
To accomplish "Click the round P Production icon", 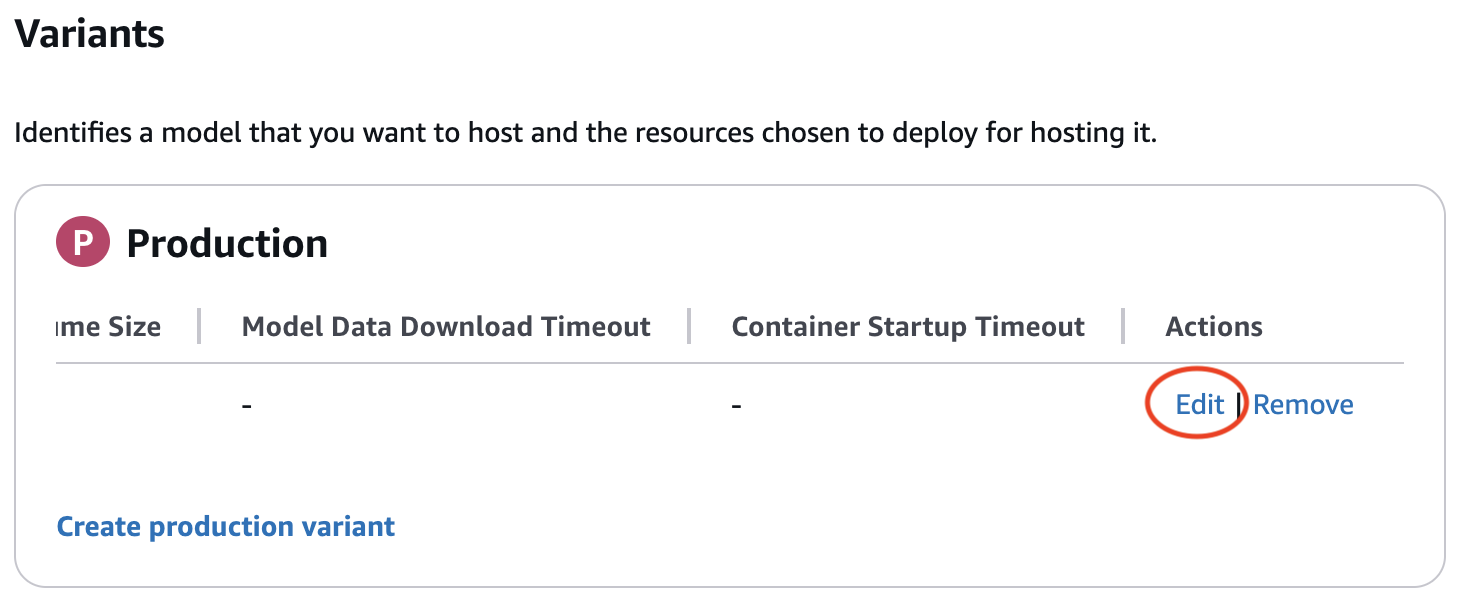I will [83, 244].
